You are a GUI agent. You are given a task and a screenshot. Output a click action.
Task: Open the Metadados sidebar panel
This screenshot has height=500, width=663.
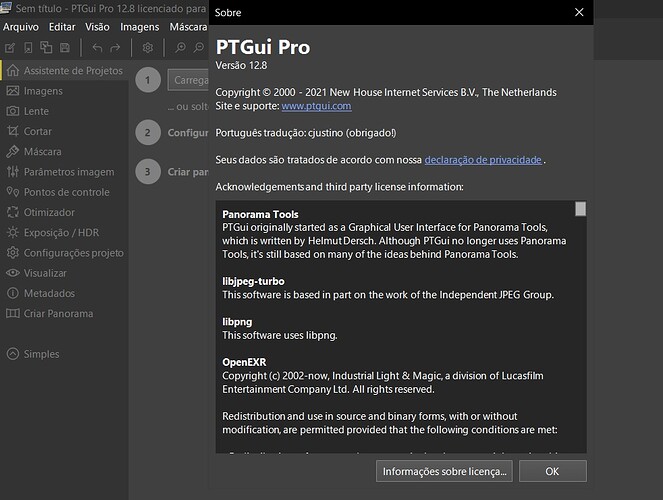(x=65, y=293)
